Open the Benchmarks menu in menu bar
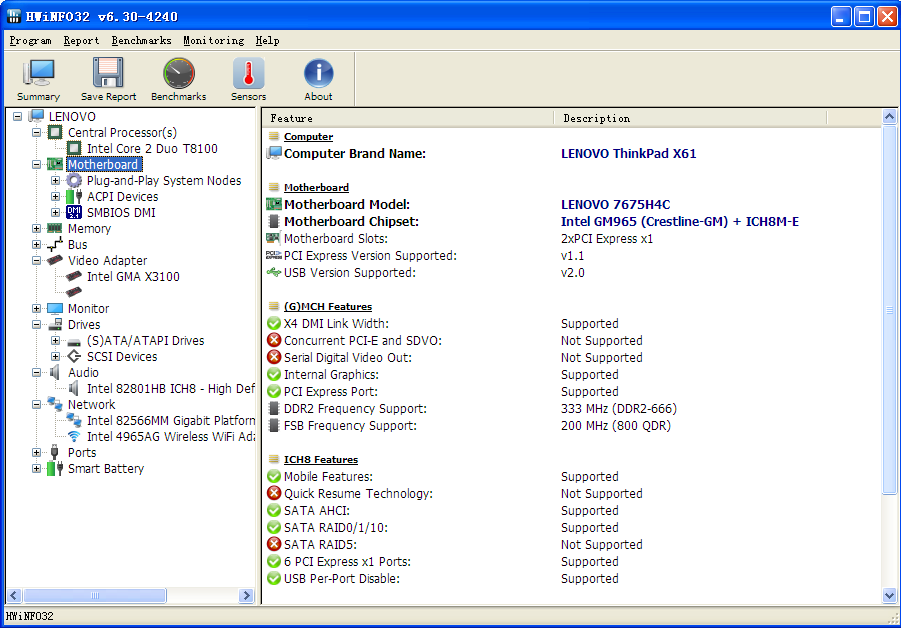 tap(141, 40)
